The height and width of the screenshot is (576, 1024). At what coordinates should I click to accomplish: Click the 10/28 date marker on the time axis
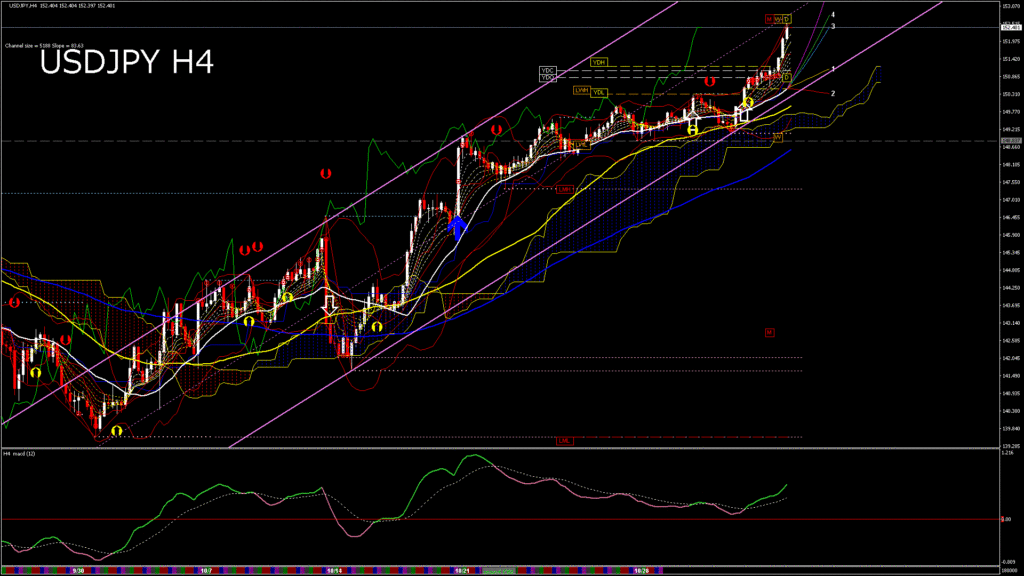[x=642, y=571]
